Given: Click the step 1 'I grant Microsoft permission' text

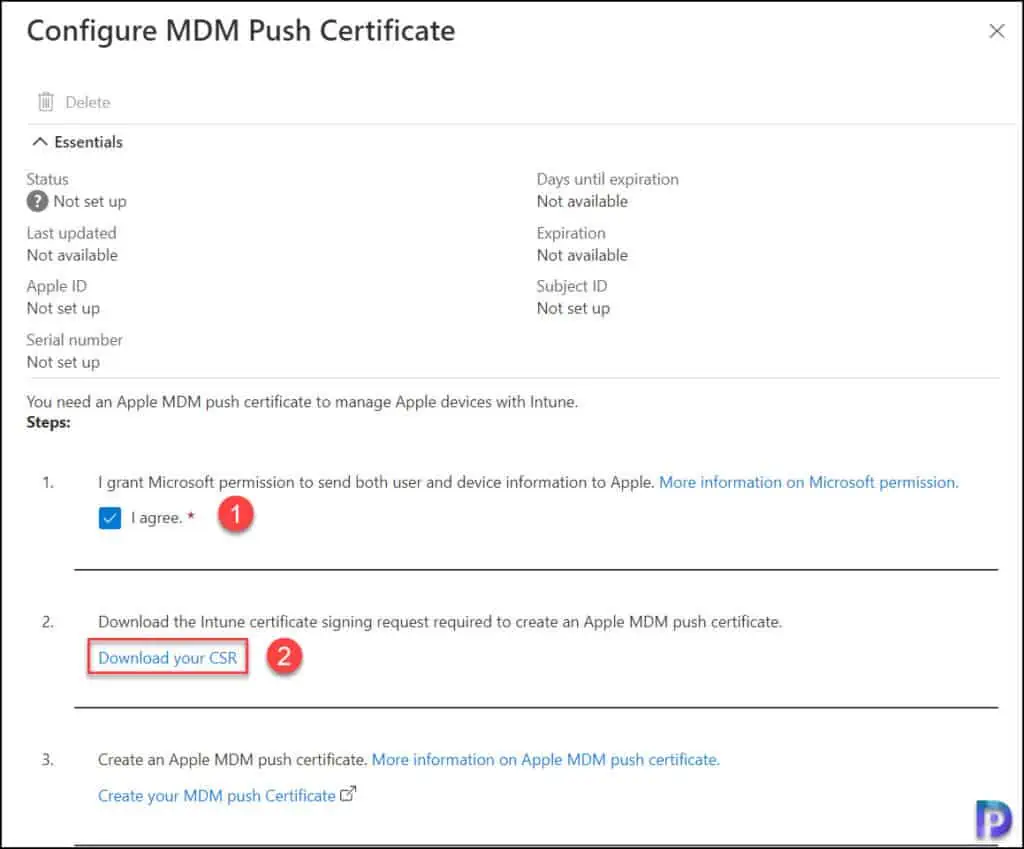Looking at the screenshot, I should [376, 483].
